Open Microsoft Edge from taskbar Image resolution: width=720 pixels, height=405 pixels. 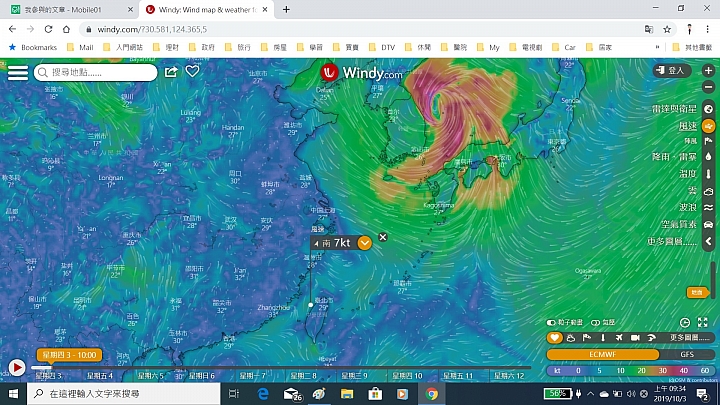click(x=263, y=394)
